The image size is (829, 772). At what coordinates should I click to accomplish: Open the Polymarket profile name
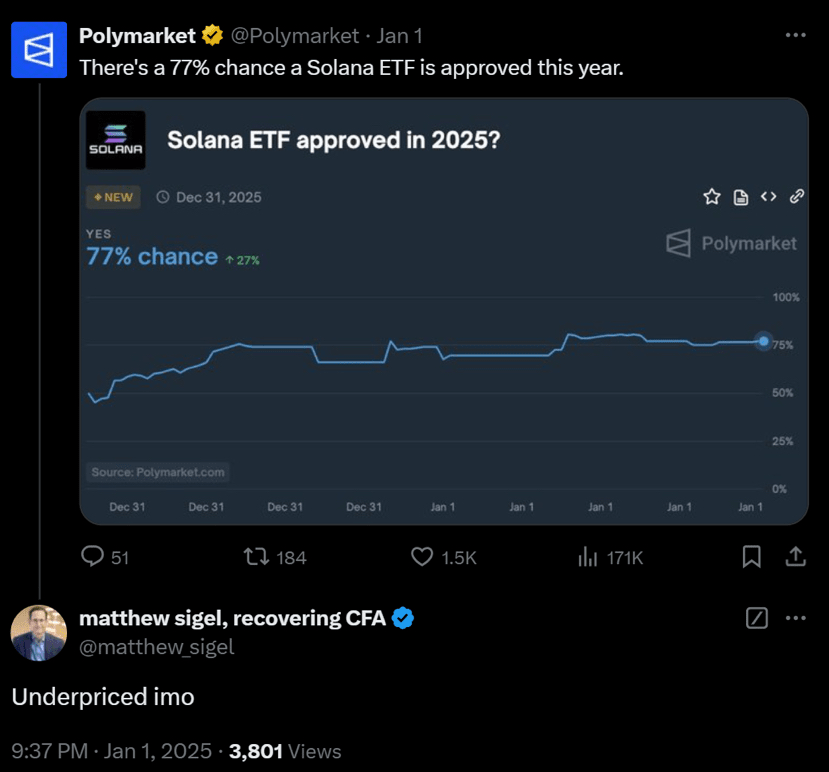point(137,36)
